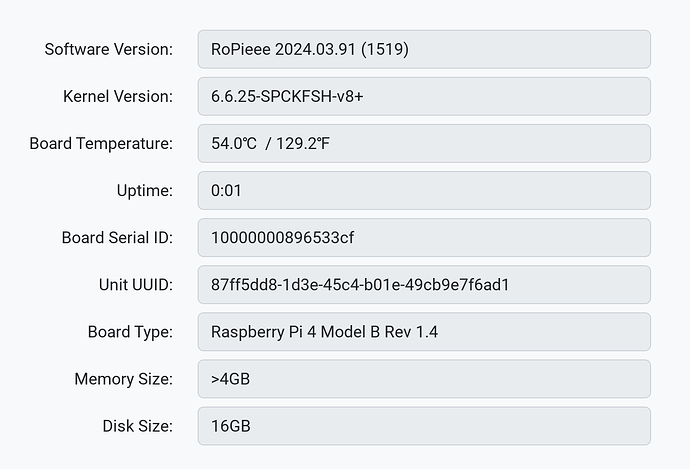690x469 pixels.
Task: Click the Uptime label
Action: pos(145,191)
